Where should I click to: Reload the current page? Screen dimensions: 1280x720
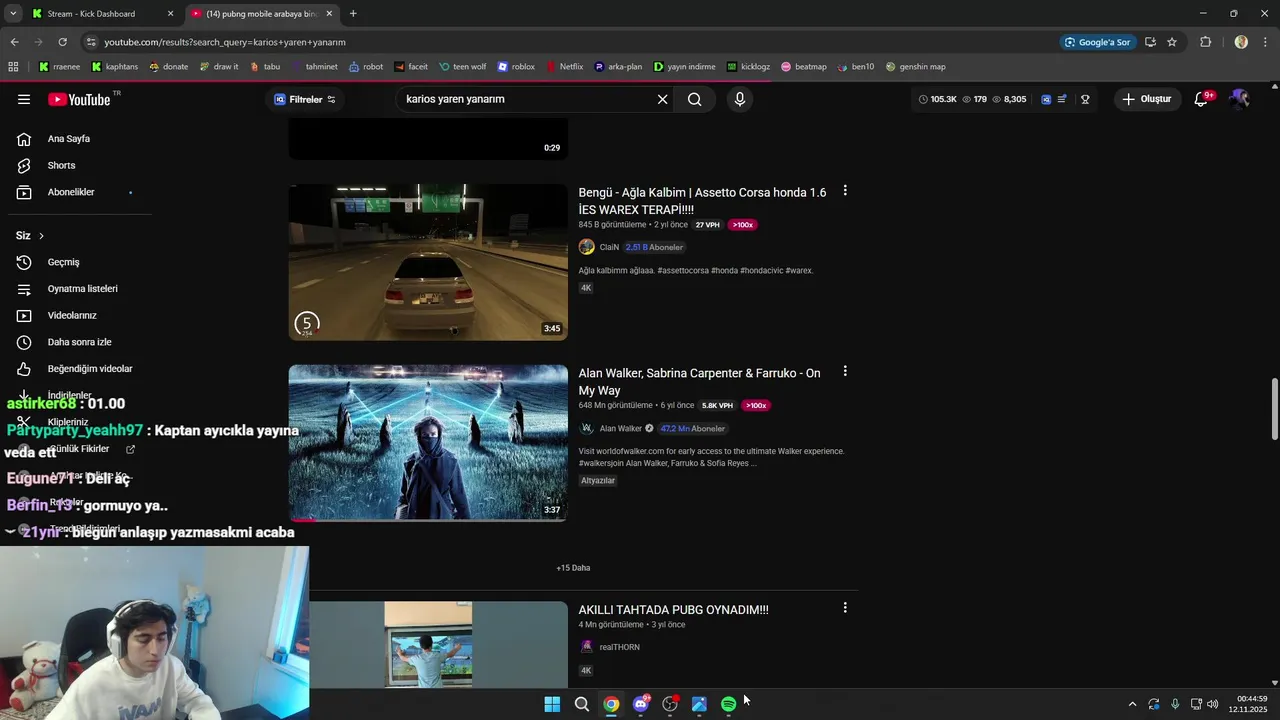tap(62, 42)
